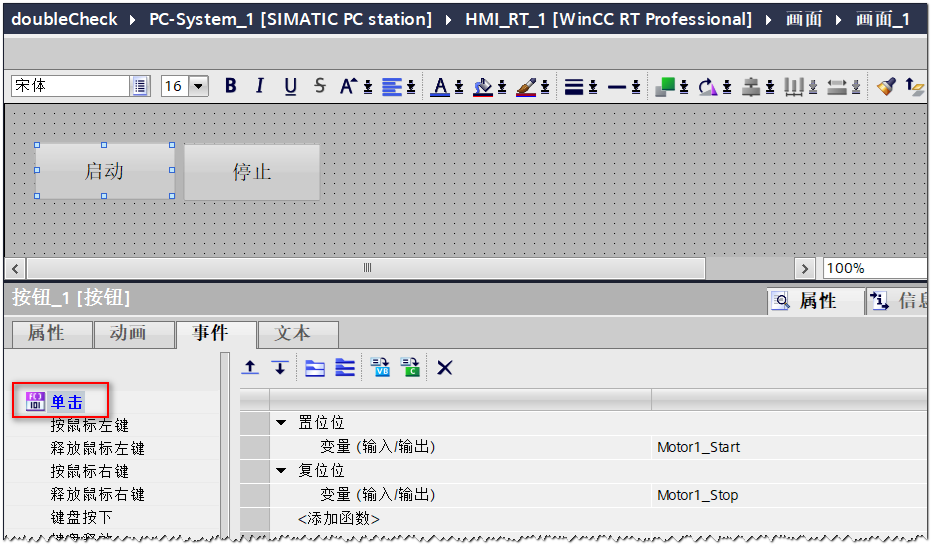Select the 按鼠标左键 event
Image resolution: width=931 pixels, height=551 pixels.
90,426
